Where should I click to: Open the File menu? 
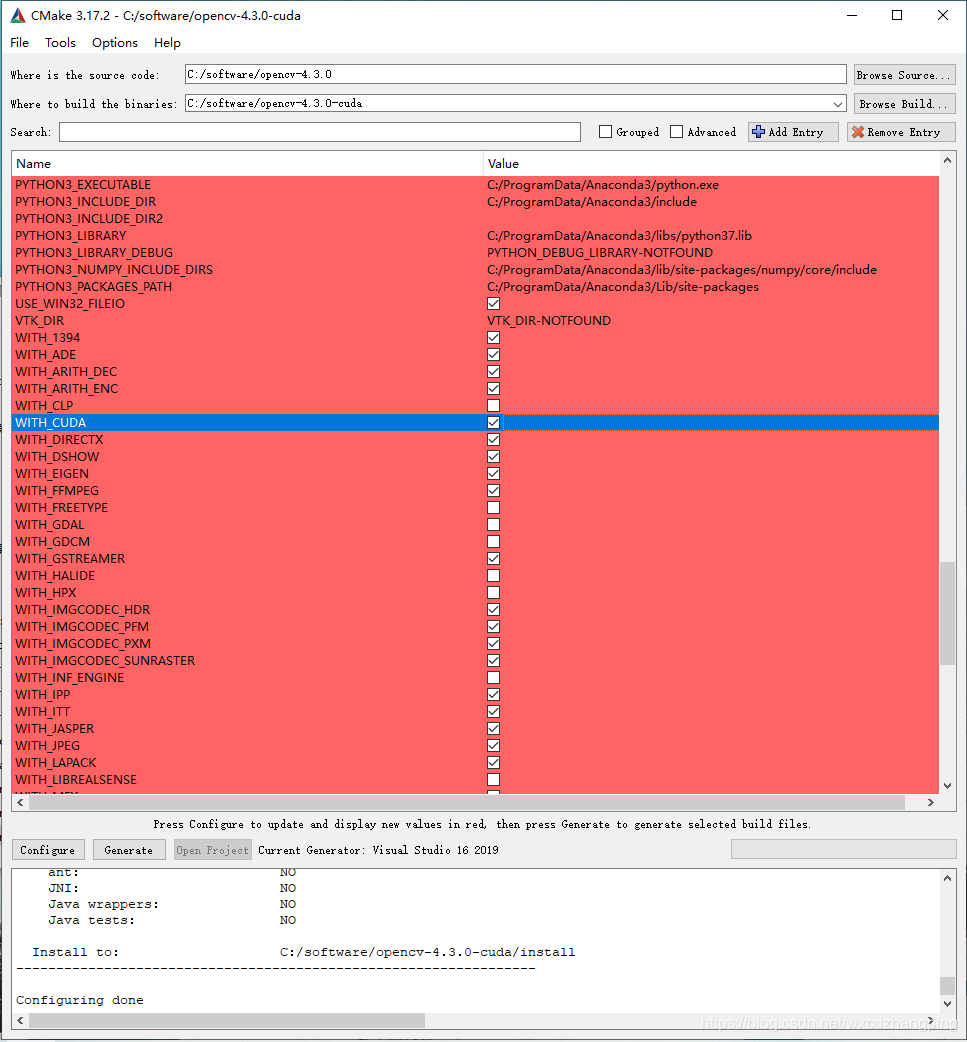coord(19,43)
